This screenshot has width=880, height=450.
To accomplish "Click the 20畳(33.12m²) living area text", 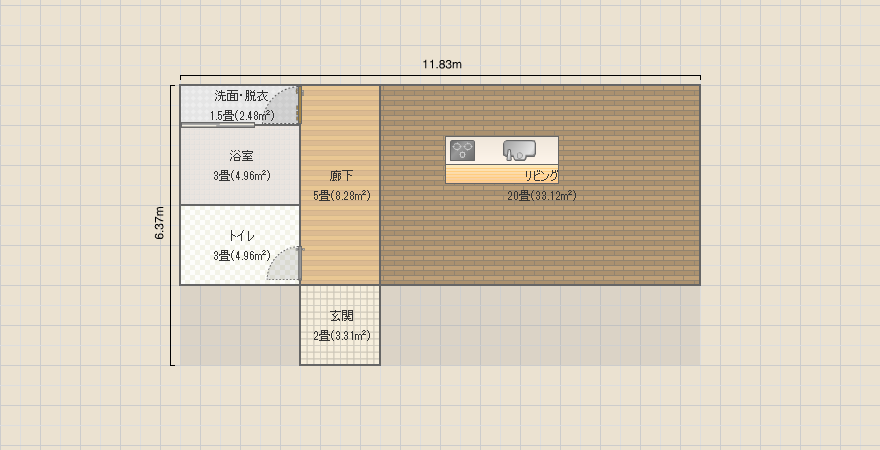I will 542,196.
